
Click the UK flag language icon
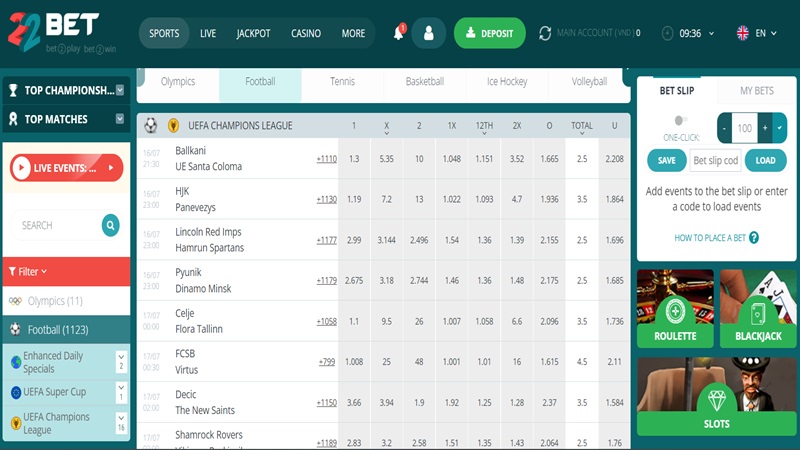[x=743, y=33]
